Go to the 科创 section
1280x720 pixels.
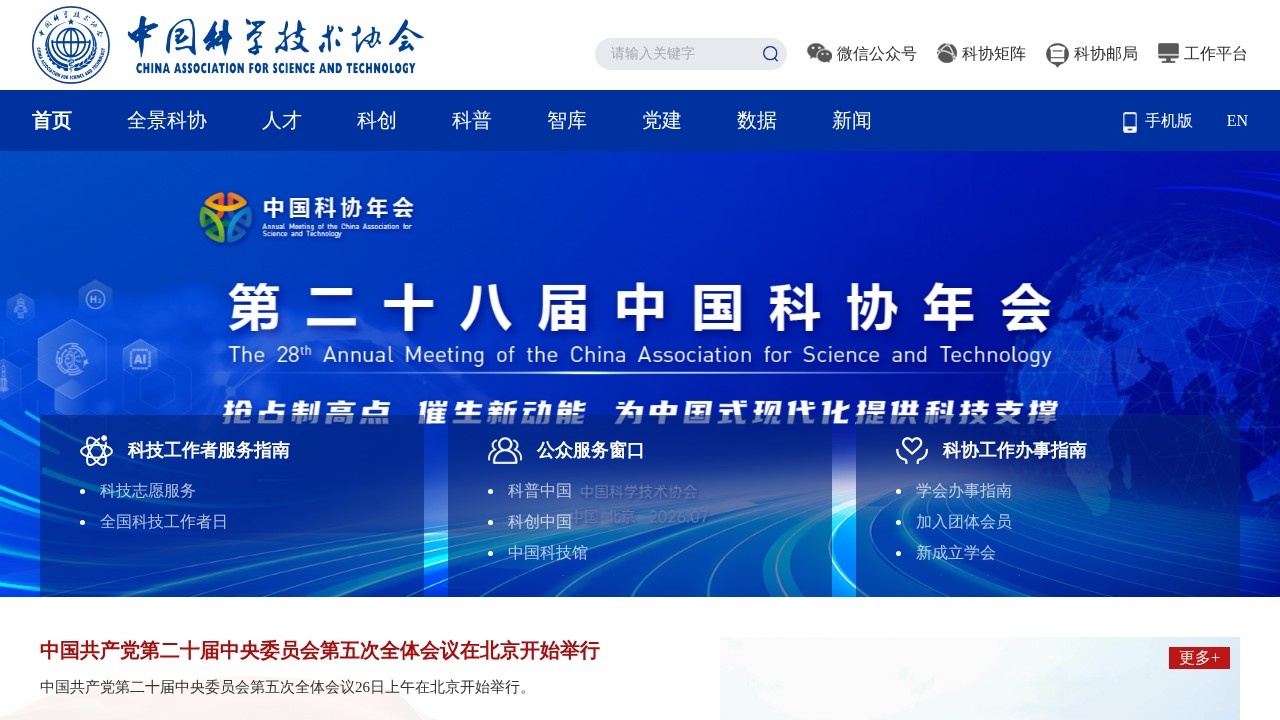tap(377, 121)
